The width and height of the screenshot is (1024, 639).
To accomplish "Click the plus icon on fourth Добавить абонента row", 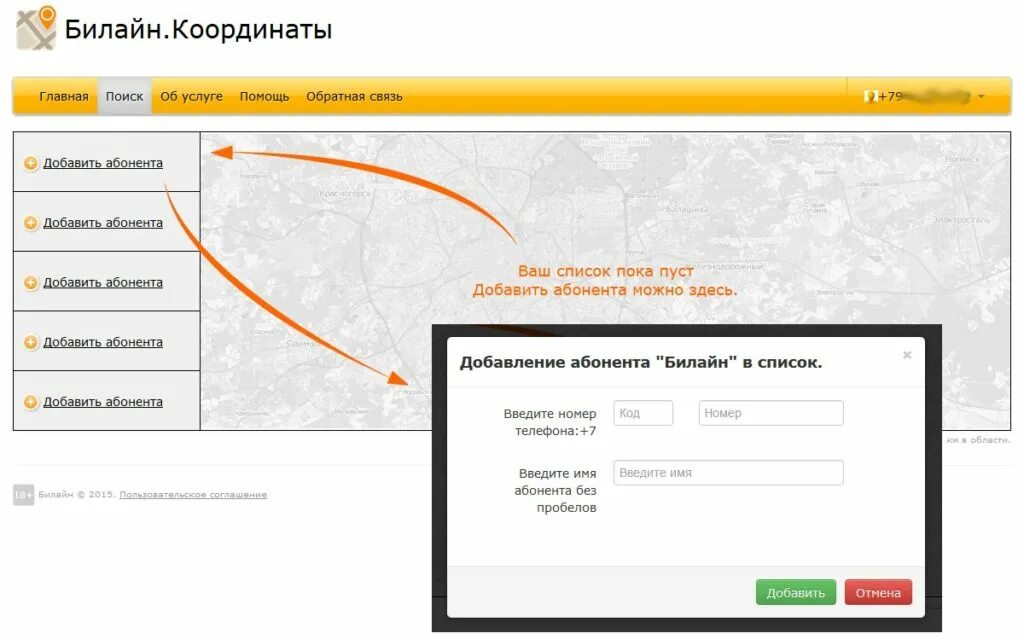I will pos(31,342).
